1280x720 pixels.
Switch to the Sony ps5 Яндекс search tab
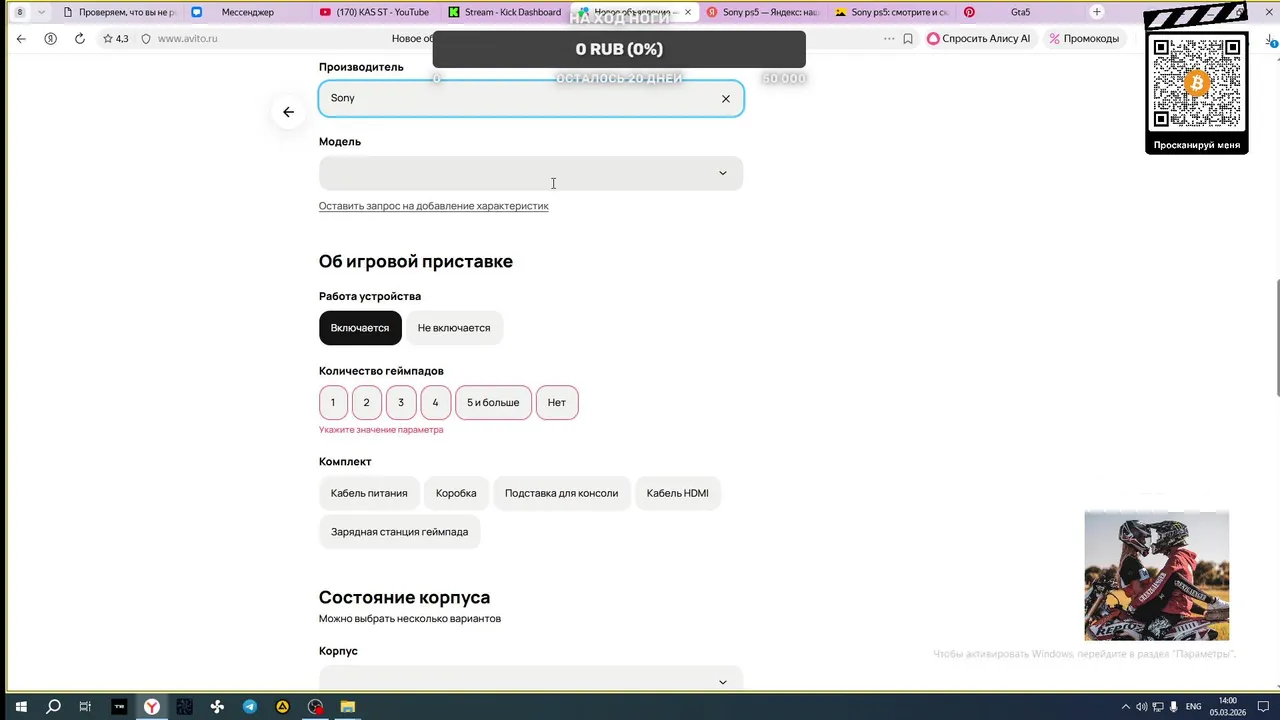(x=763, y=12)
